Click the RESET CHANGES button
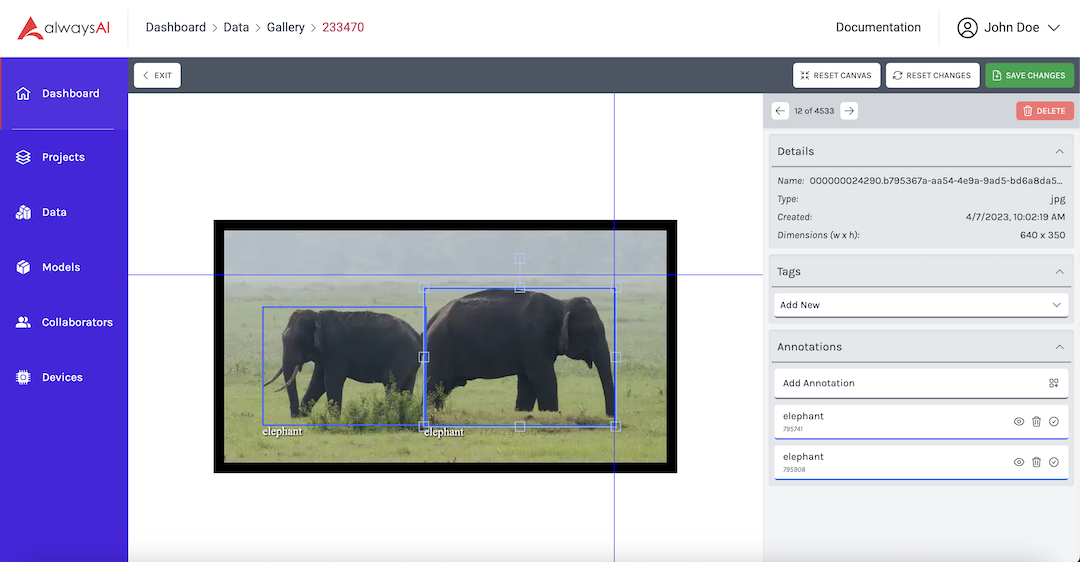This screenshot has width=1080, height=562. pyautogui.click(x=932, y=76)
